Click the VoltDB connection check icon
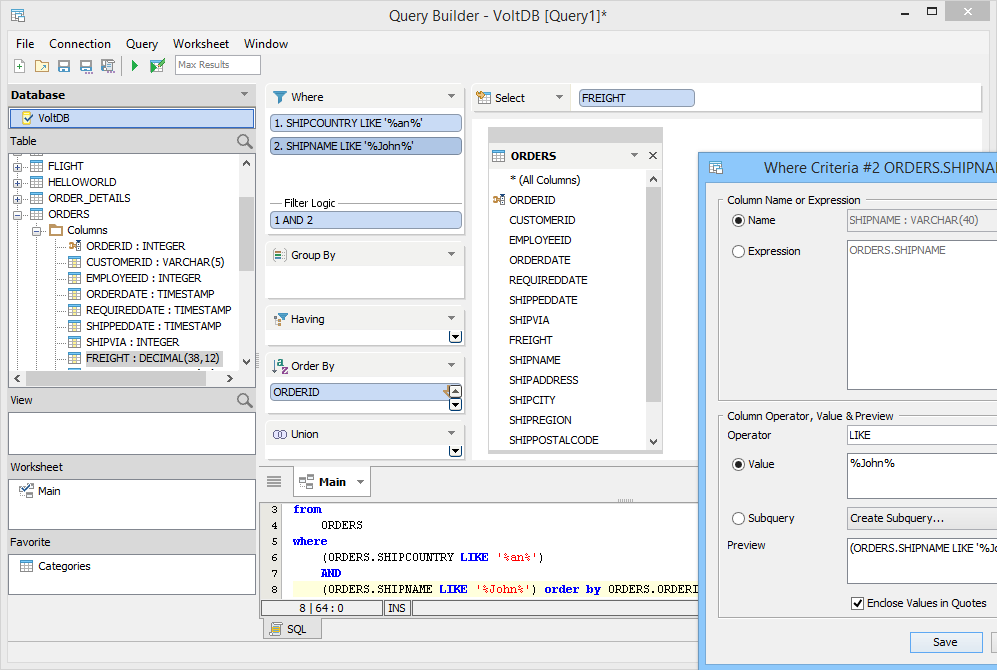The height and width of the screenshot is (670, 997). pos(27,118)
